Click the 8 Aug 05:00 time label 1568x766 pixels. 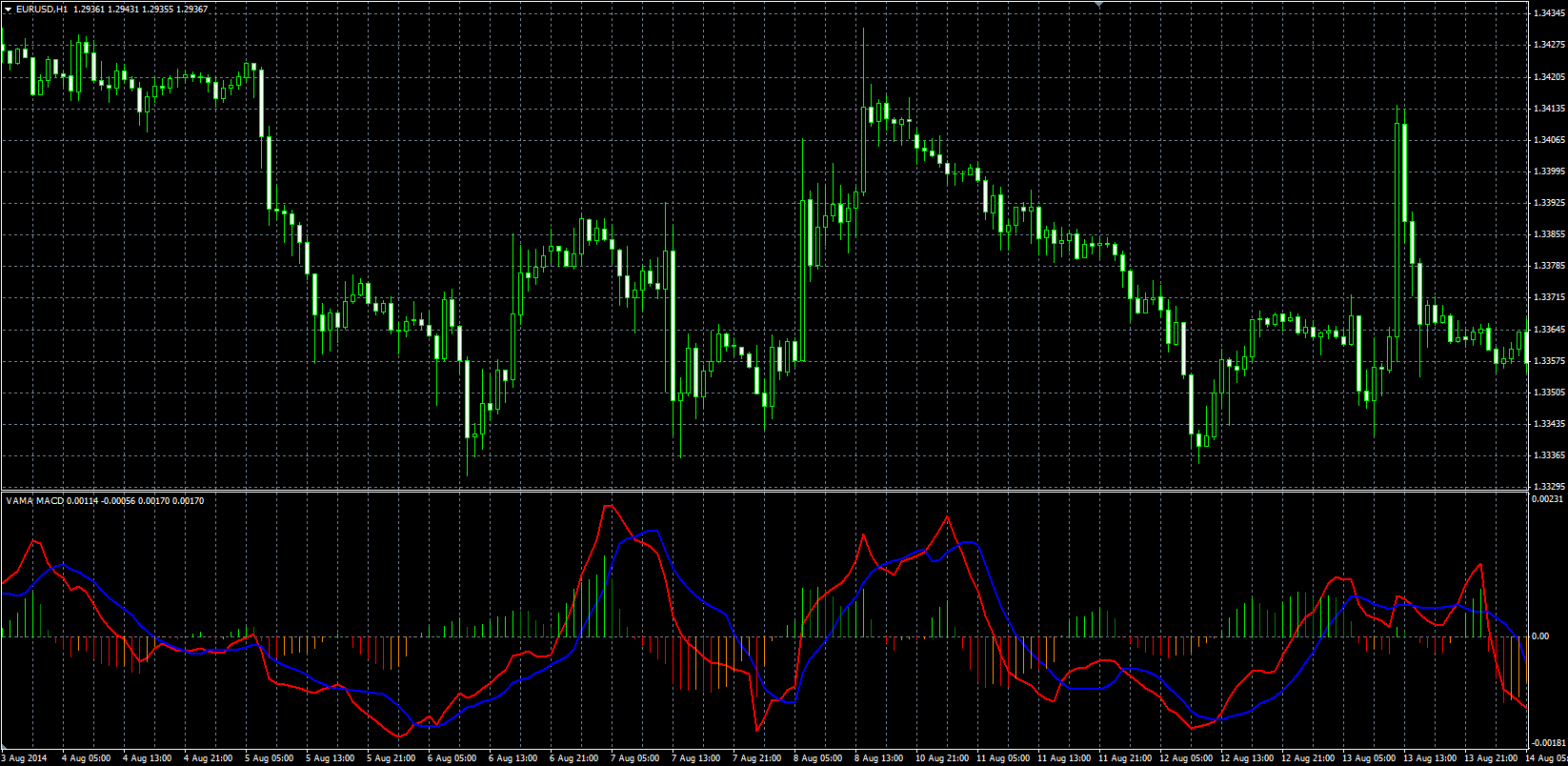(x=818, y=758)
